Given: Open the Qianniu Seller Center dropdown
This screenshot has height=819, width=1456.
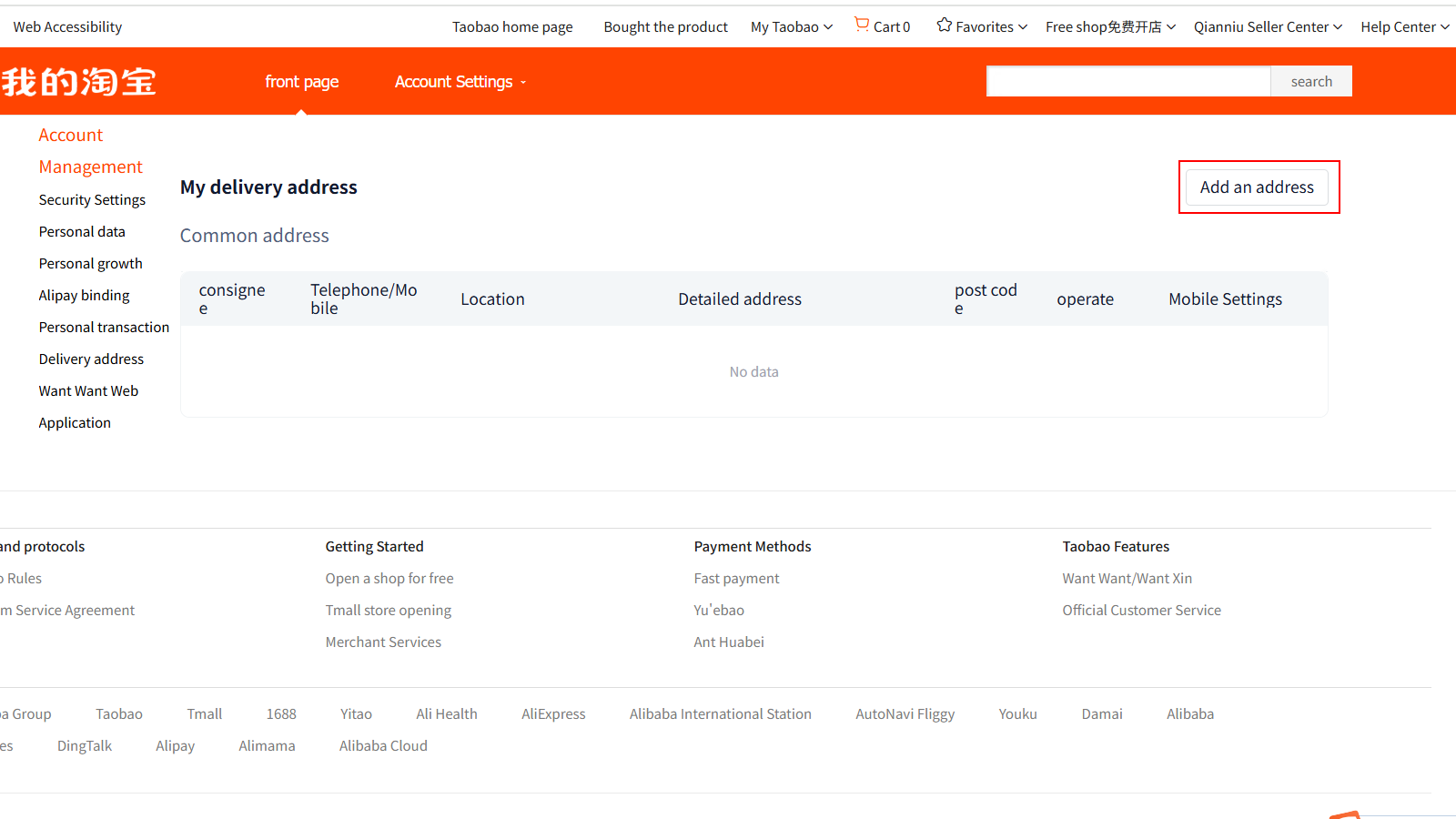Looking at the screenshot, I should (1267, 27).
